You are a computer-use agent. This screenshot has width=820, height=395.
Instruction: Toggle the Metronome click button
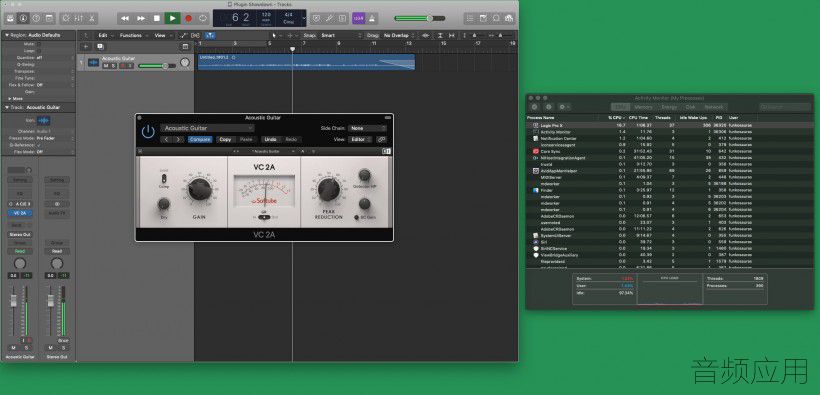pyautogui.click(x=372, y=18)
